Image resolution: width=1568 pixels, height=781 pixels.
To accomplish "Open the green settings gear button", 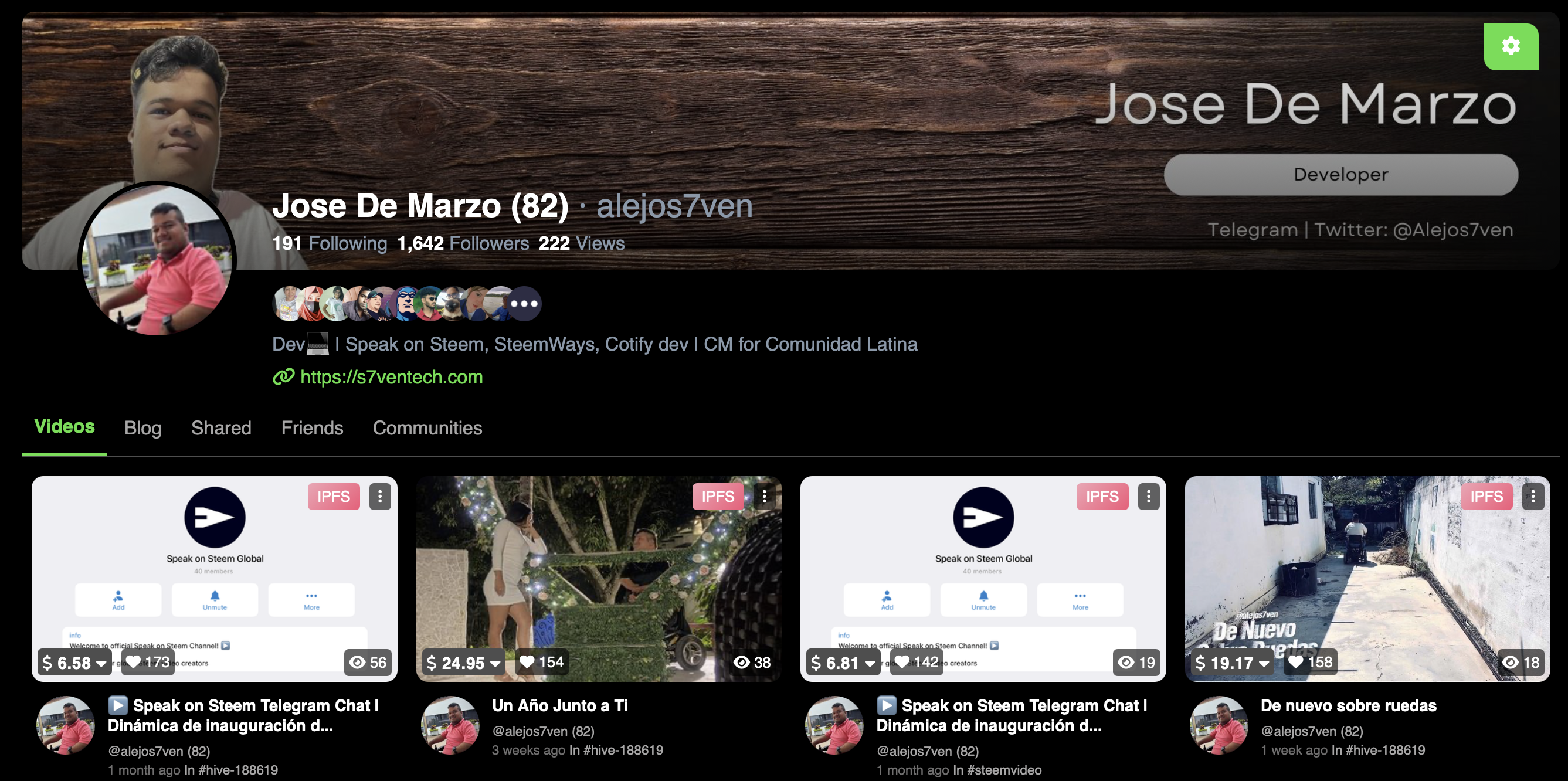I will pos(1510,46).
